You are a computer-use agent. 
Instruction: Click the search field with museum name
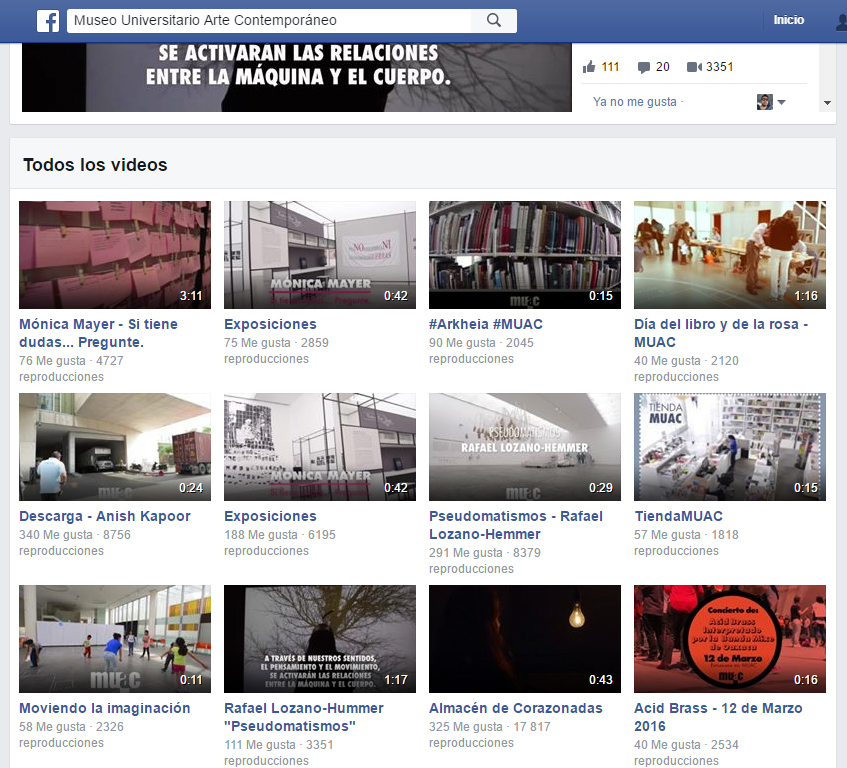[268, 21]
